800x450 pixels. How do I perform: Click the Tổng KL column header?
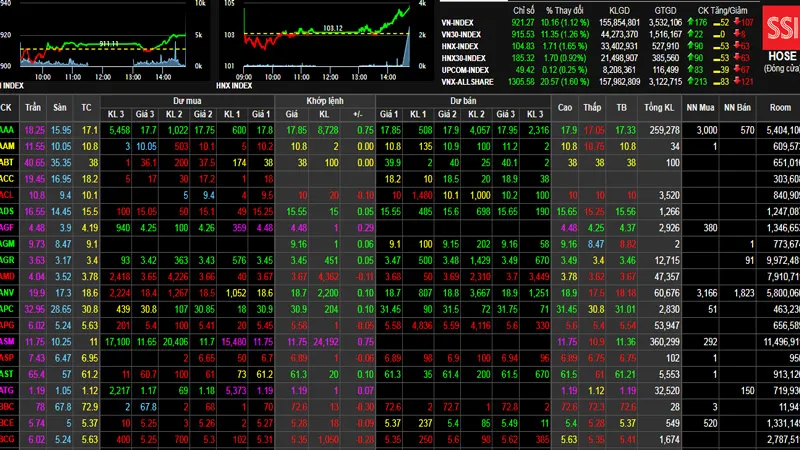coord(659,107)
